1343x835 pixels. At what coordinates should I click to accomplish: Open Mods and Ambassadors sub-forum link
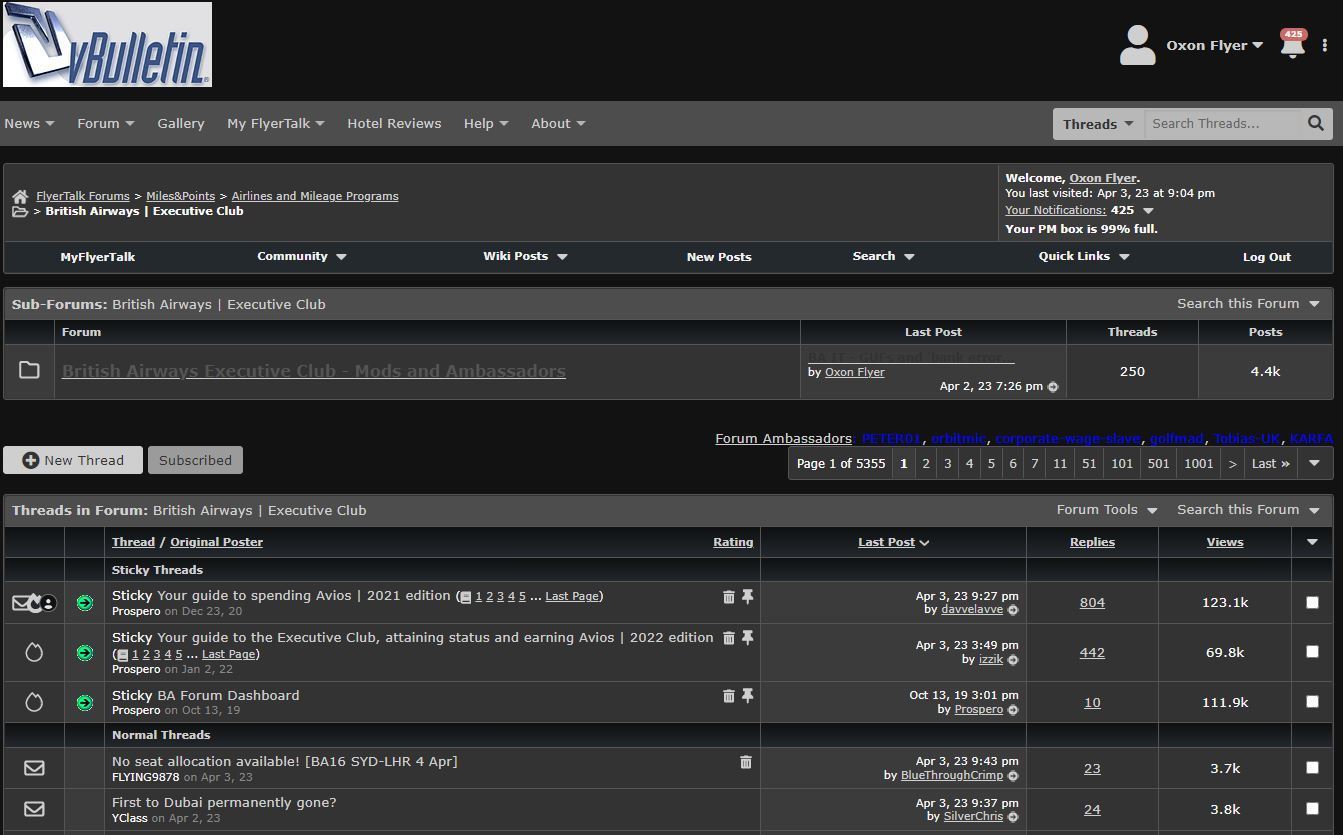point(314,371)
